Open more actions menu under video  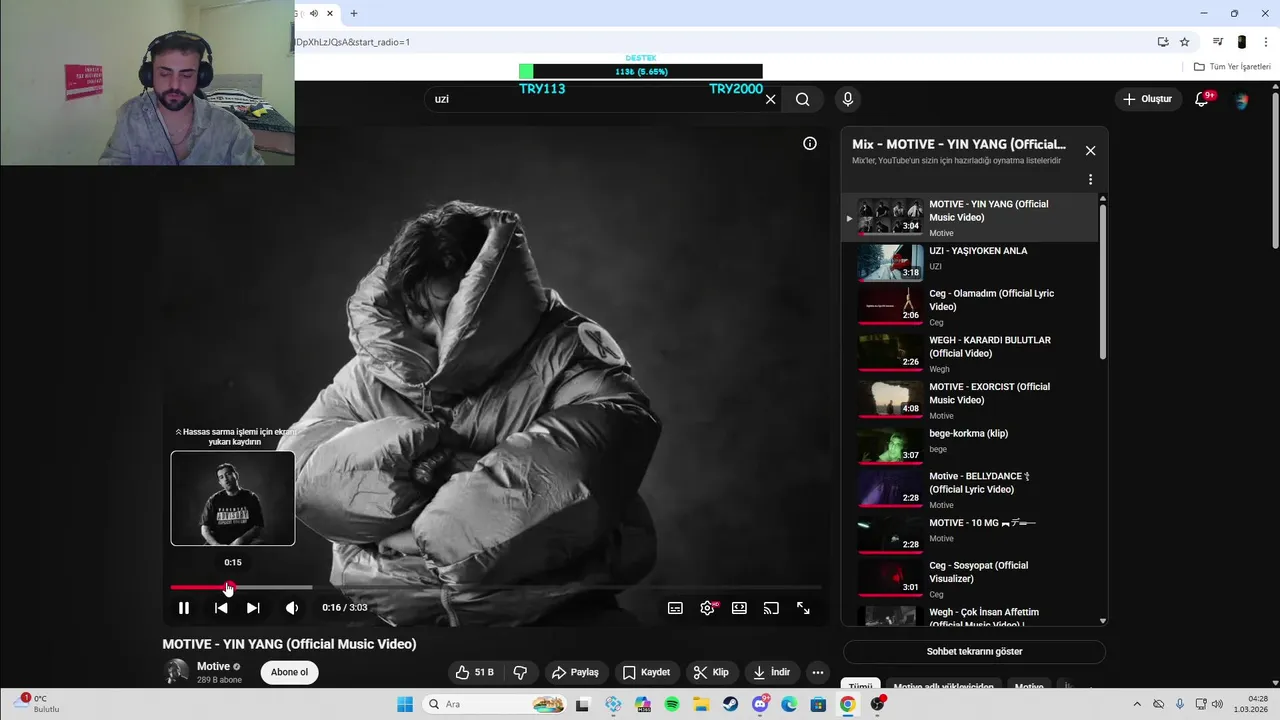click(x=818, y=672)
